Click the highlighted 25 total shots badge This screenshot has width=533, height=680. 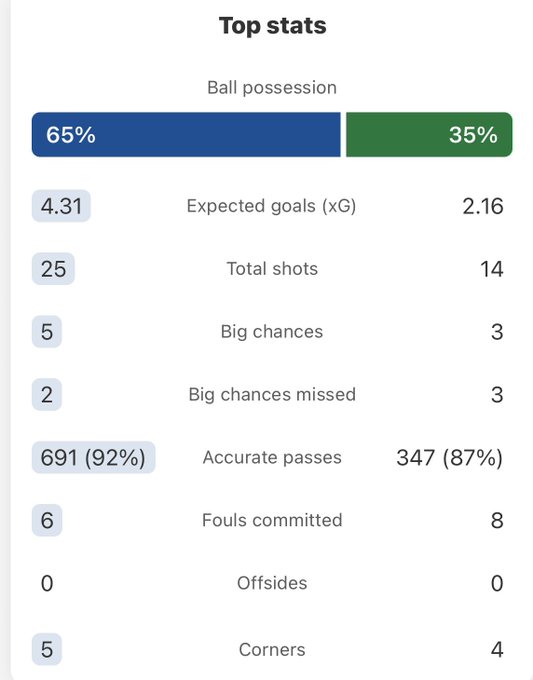(x=53, y=269)
